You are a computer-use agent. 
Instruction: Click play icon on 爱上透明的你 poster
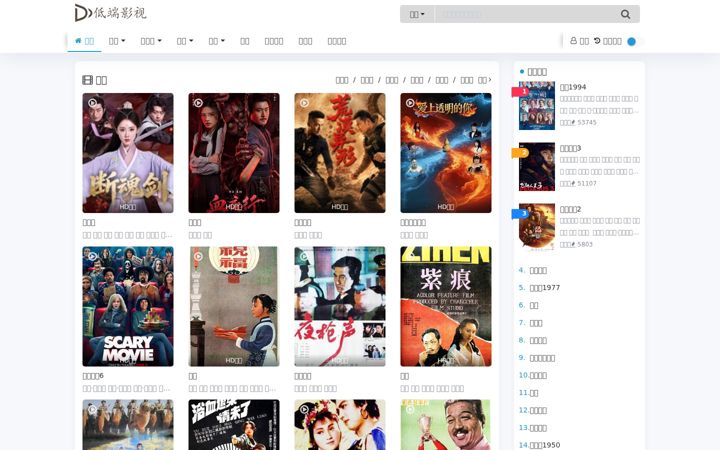[x=410, y=103]
